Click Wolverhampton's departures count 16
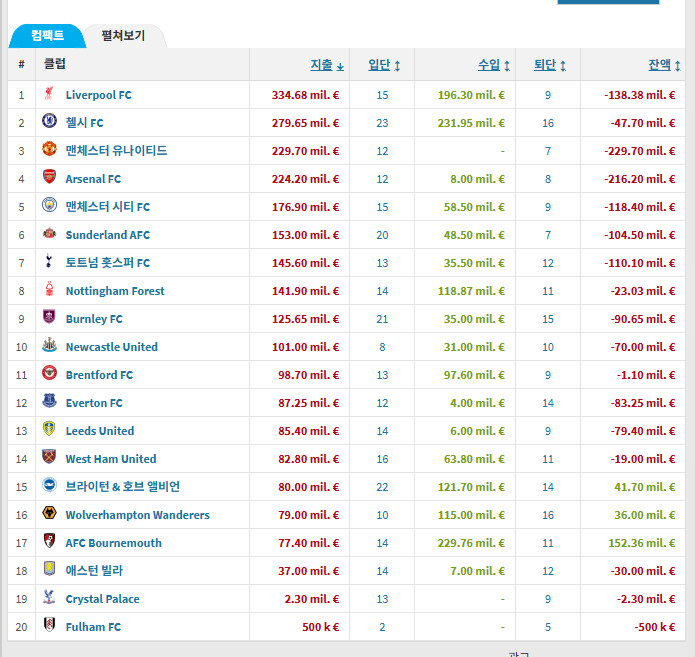The image size is (695, 657). [548, 515]
